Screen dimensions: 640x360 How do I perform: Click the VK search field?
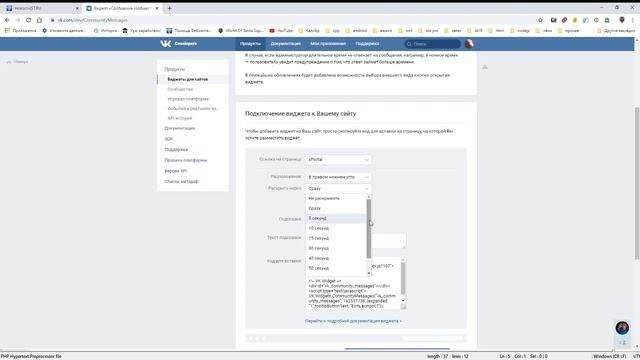pos(433,44)
